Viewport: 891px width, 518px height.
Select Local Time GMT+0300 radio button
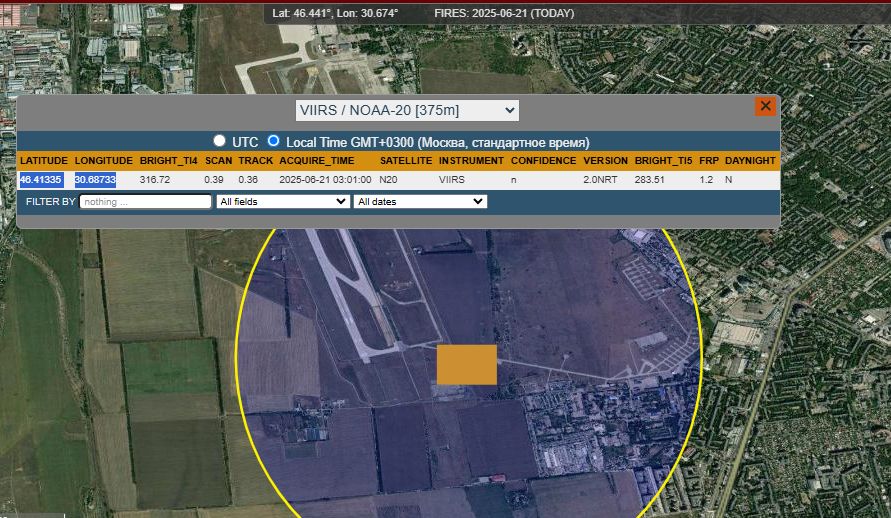click(x=273, y=140)
